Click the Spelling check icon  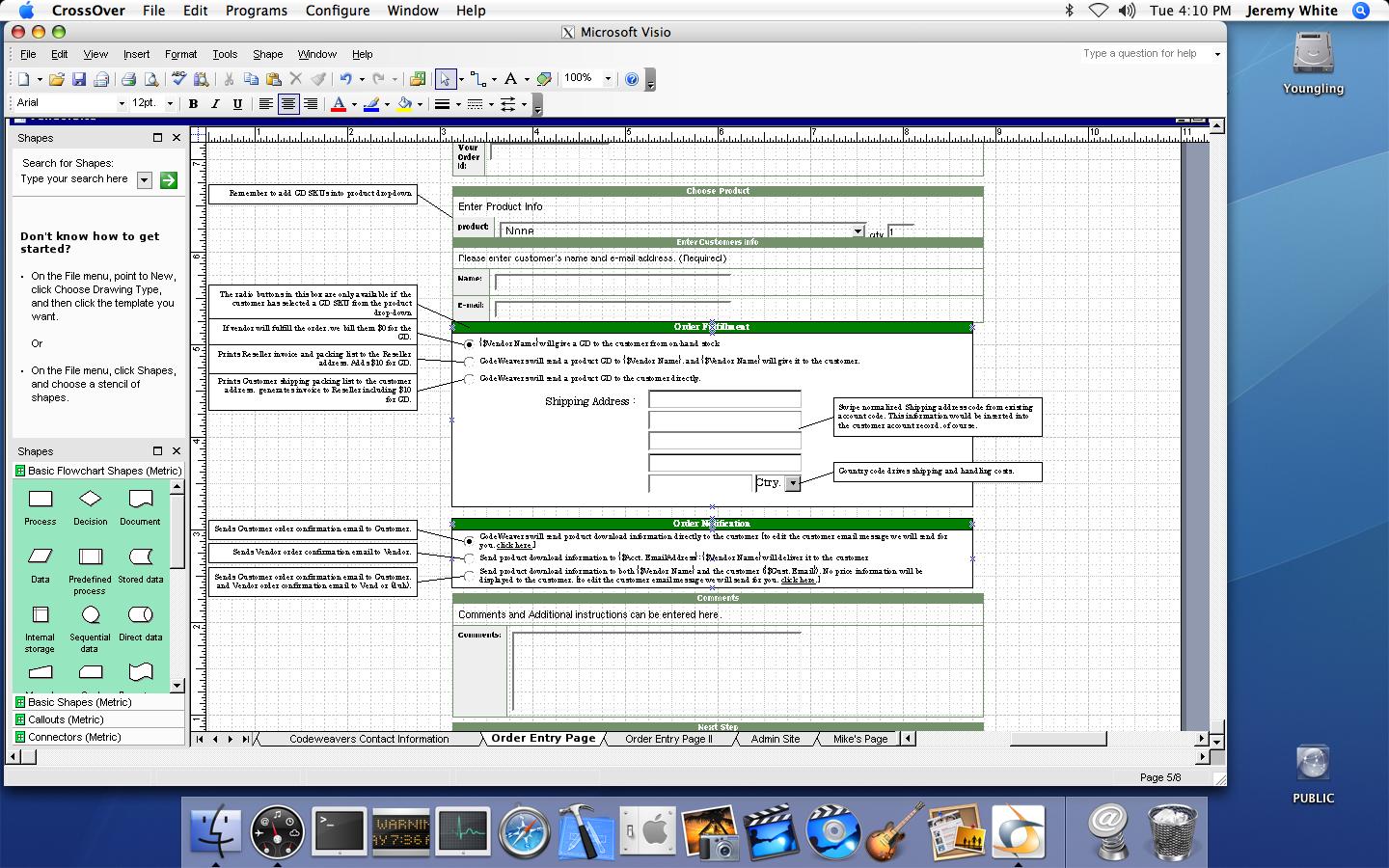pyautogui.click(x=178, y=79)
